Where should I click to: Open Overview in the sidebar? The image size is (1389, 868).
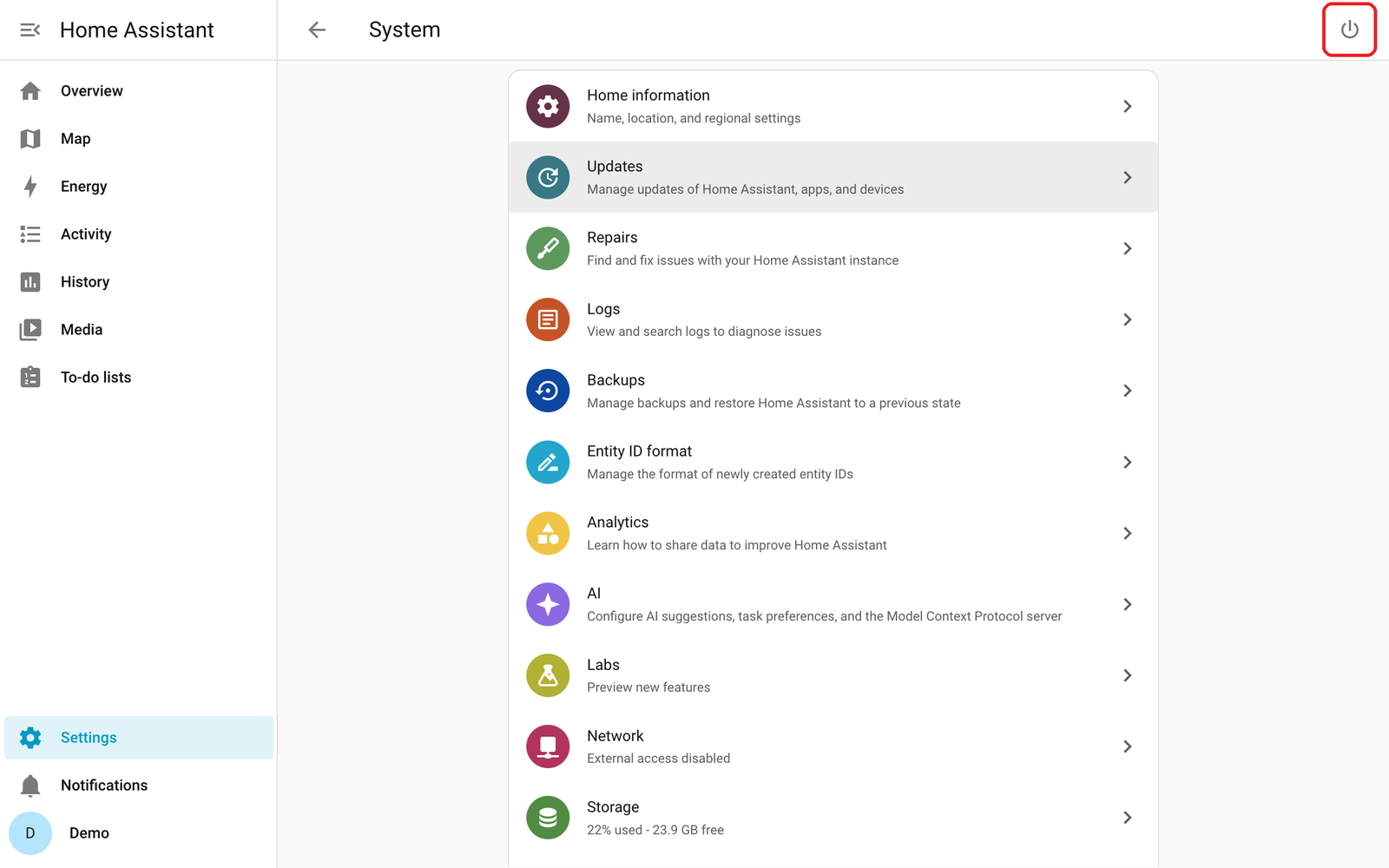139,91
